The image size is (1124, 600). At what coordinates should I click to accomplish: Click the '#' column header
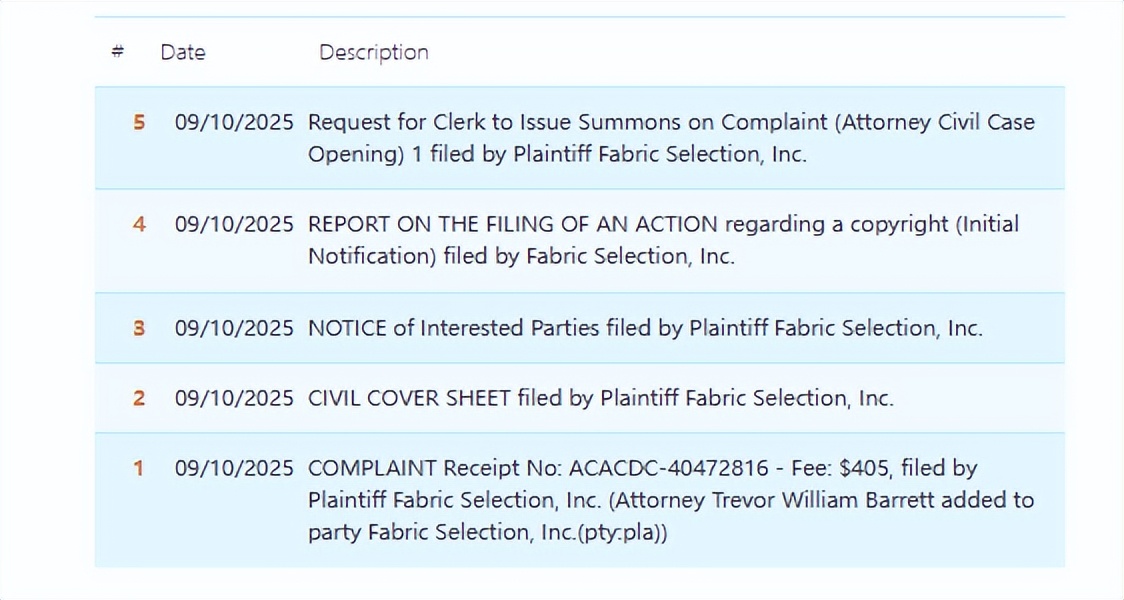[x=117, y=52]
